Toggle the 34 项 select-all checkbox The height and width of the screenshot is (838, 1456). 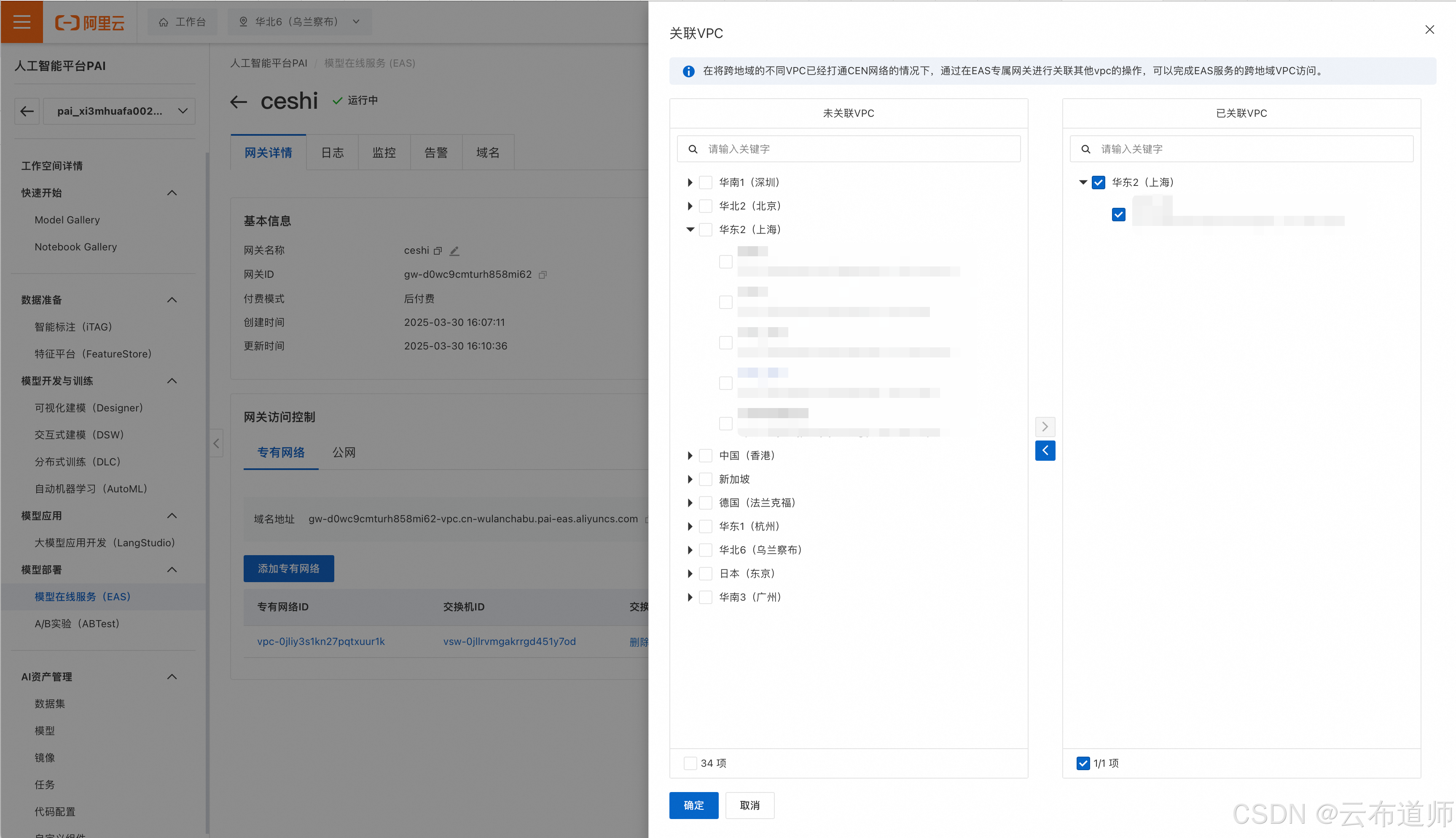click(690, 763)
